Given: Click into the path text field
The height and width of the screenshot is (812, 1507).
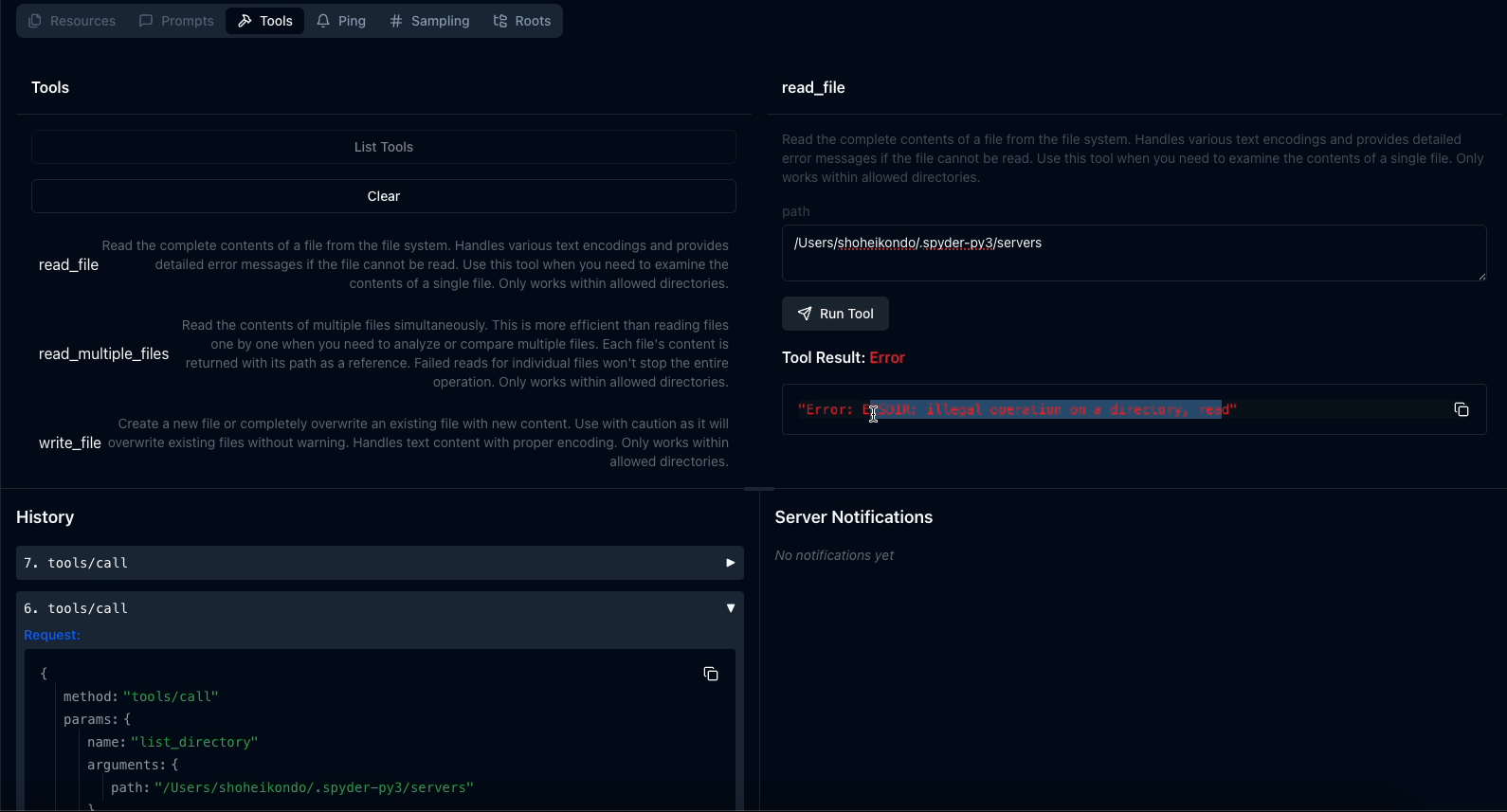Looking at the screenshot, I should point(1133,253).
